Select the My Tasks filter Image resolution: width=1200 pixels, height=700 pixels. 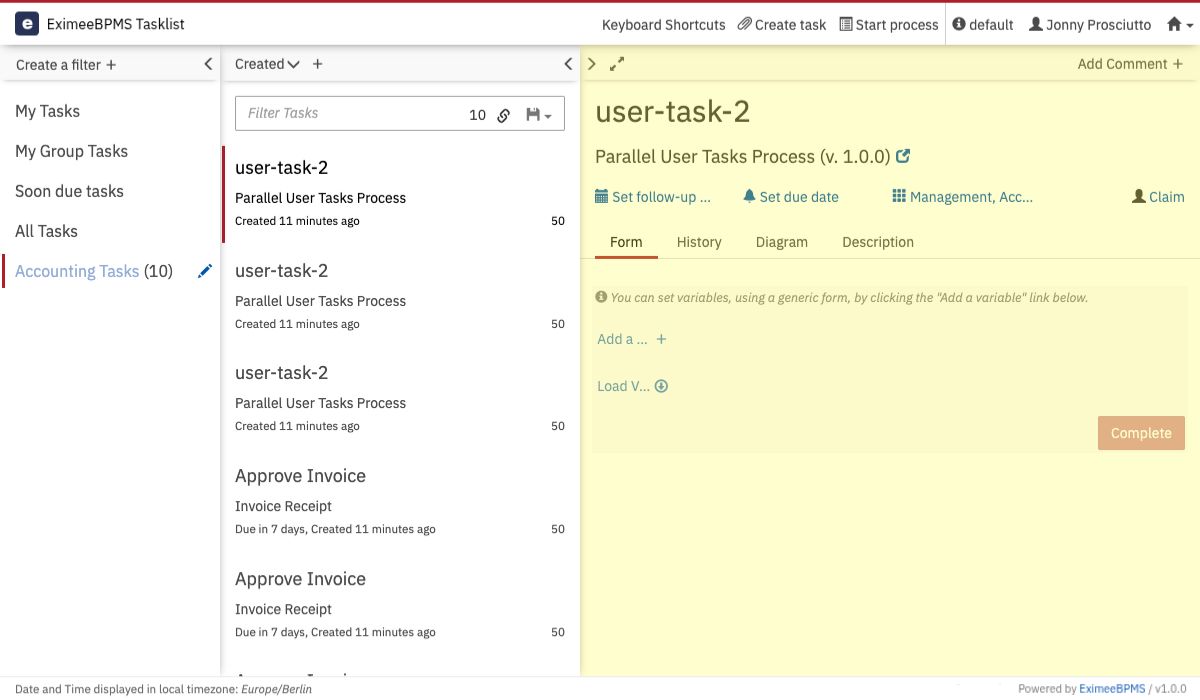(48, 111)
